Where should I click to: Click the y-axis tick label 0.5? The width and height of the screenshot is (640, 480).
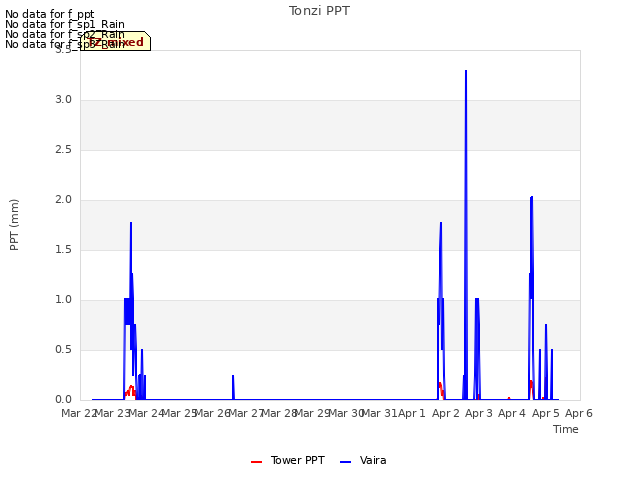point(64,349)
